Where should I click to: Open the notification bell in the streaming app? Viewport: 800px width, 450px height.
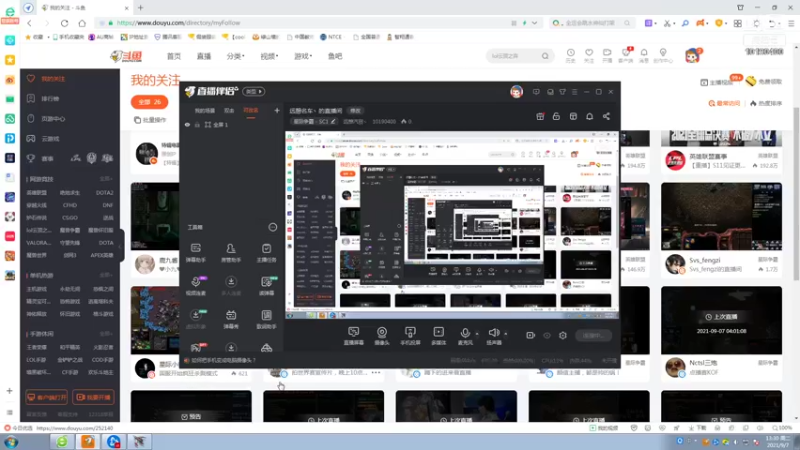pyautogui.click(x=589, y=116)
